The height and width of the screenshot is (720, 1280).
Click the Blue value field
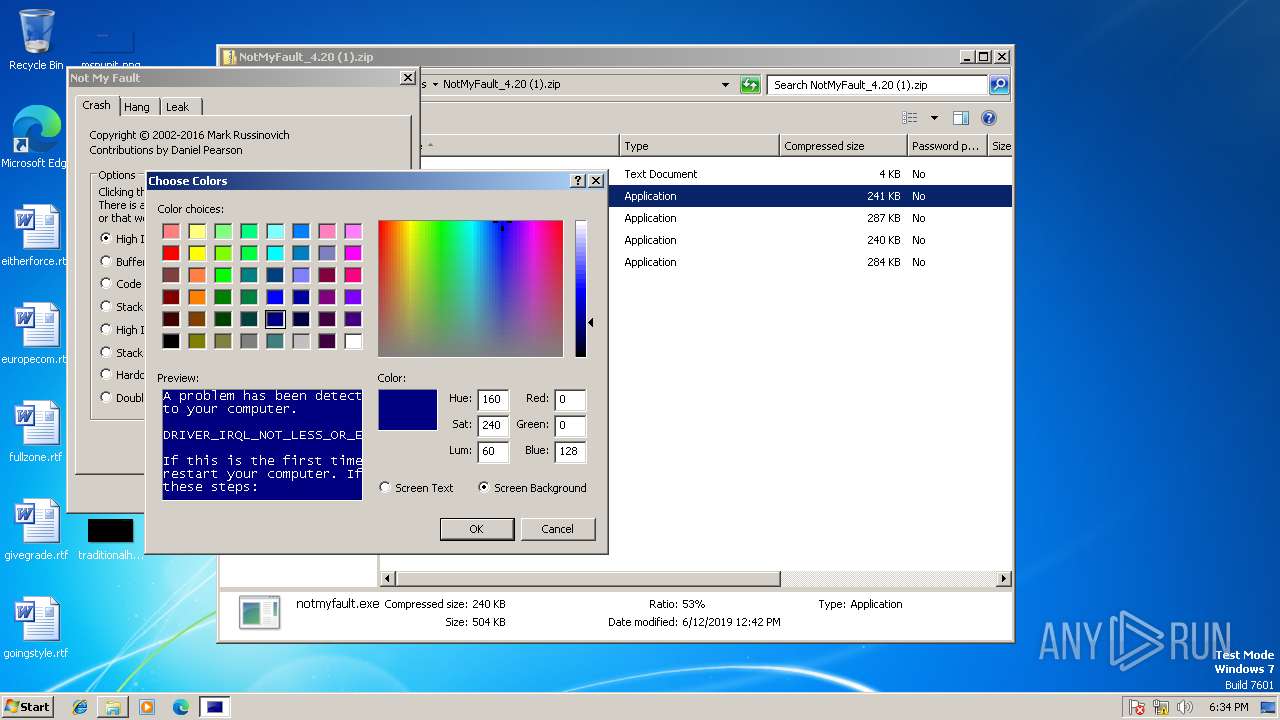(569, 451)
